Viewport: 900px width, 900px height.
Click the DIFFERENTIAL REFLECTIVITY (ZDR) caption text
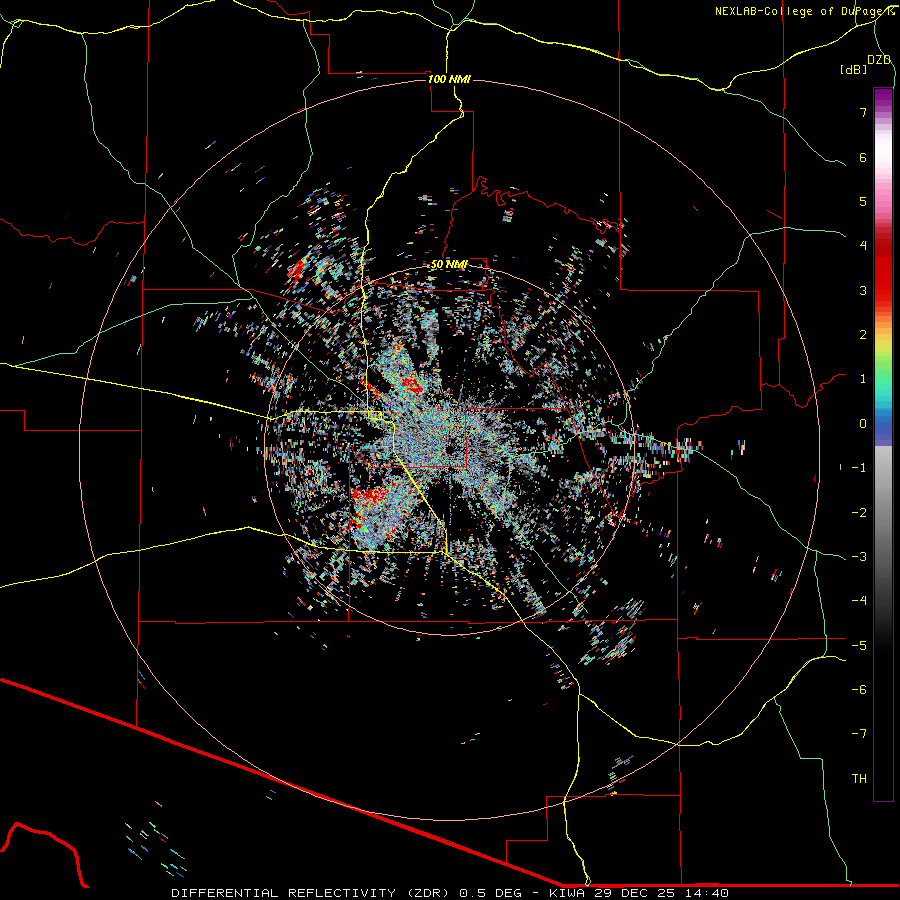312,893
